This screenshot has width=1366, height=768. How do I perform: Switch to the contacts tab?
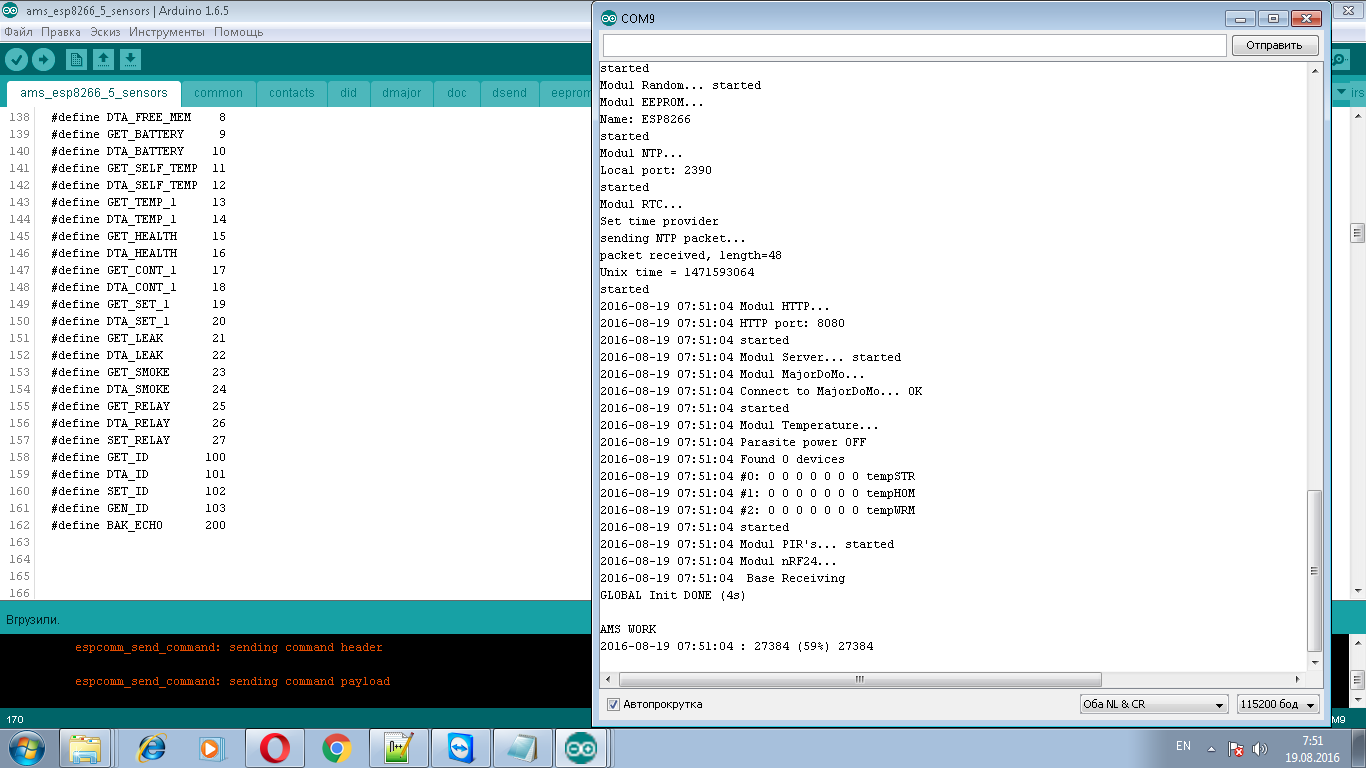pos(291,93)
